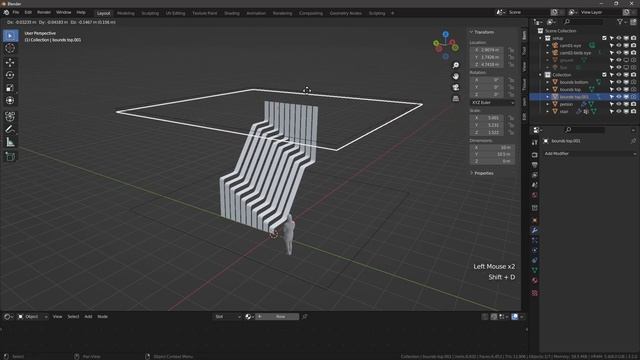Select the Add Cube tool
The height and width of the screenshot is (360, 640).
(x=10, y=157)
